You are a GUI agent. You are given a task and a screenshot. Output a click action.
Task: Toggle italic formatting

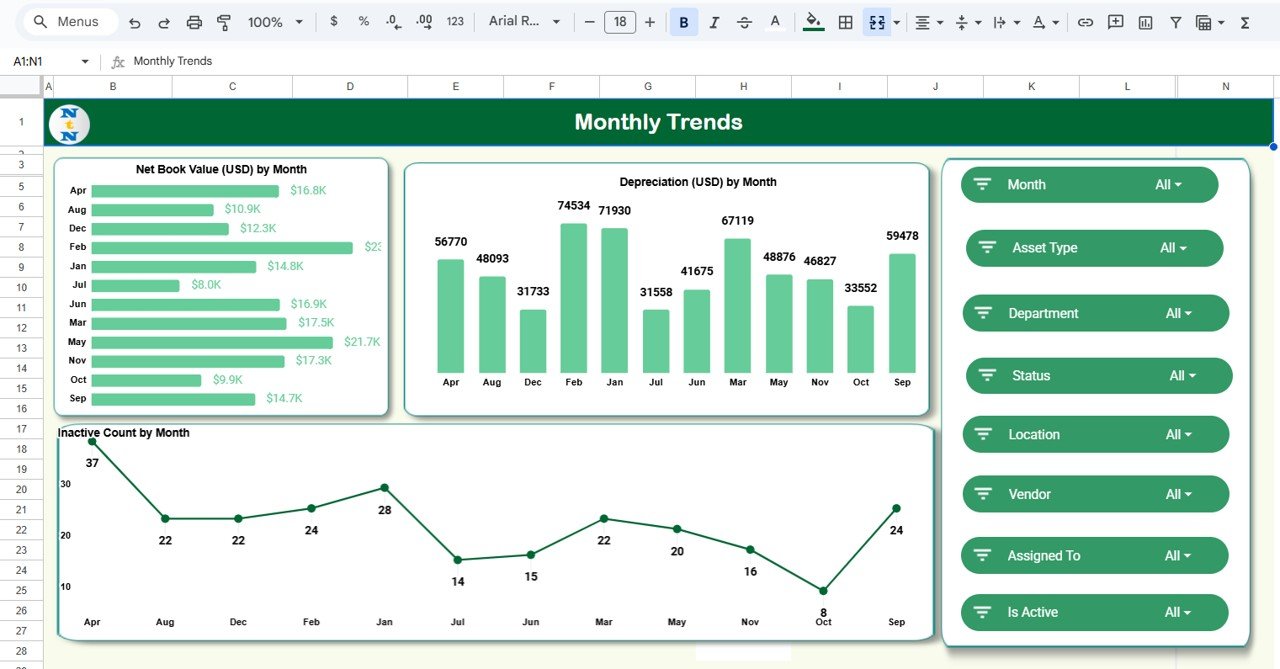(713, 21)
